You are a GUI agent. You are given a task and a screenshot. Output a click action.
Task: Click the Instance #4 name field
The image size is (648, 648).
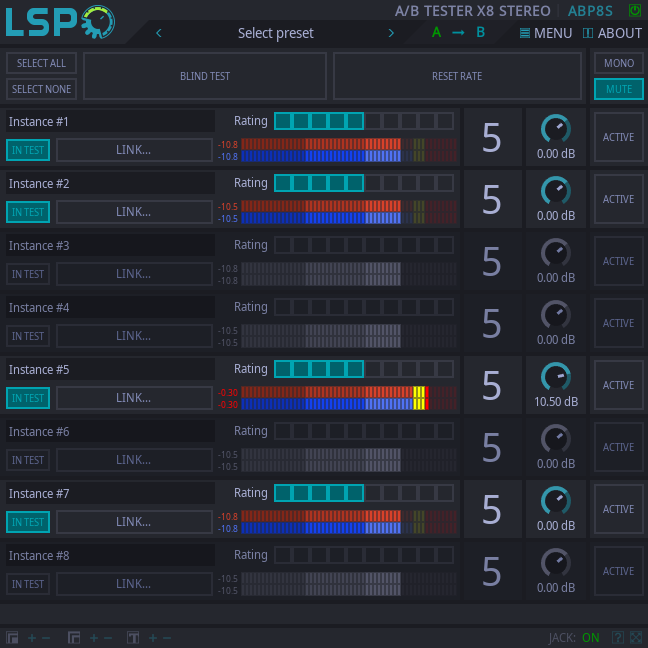click(110, 307)
